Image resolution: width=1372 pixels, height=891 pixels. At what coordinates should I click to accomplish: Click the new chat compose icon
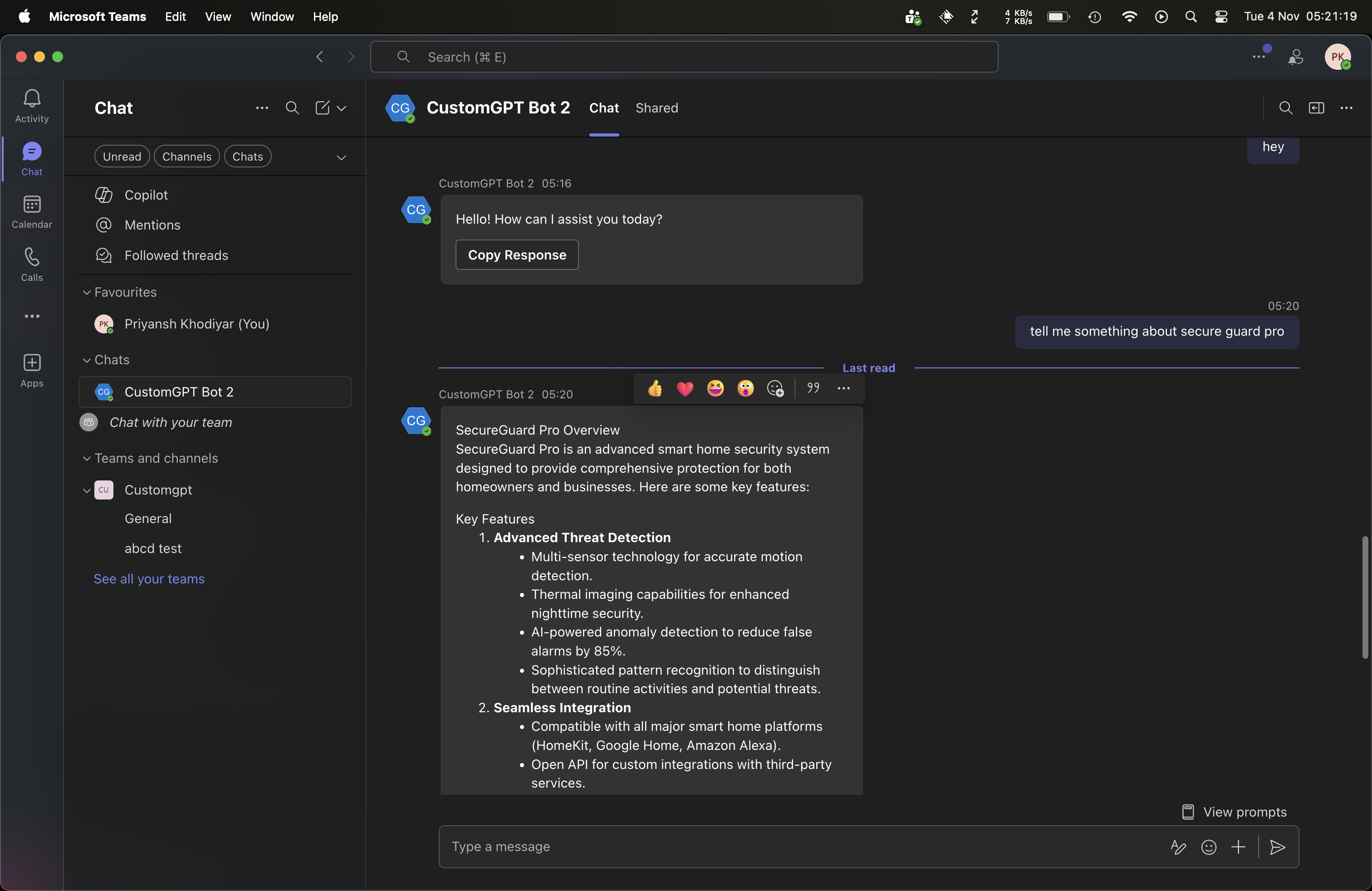pyautogui.click(x=322, y=108)
